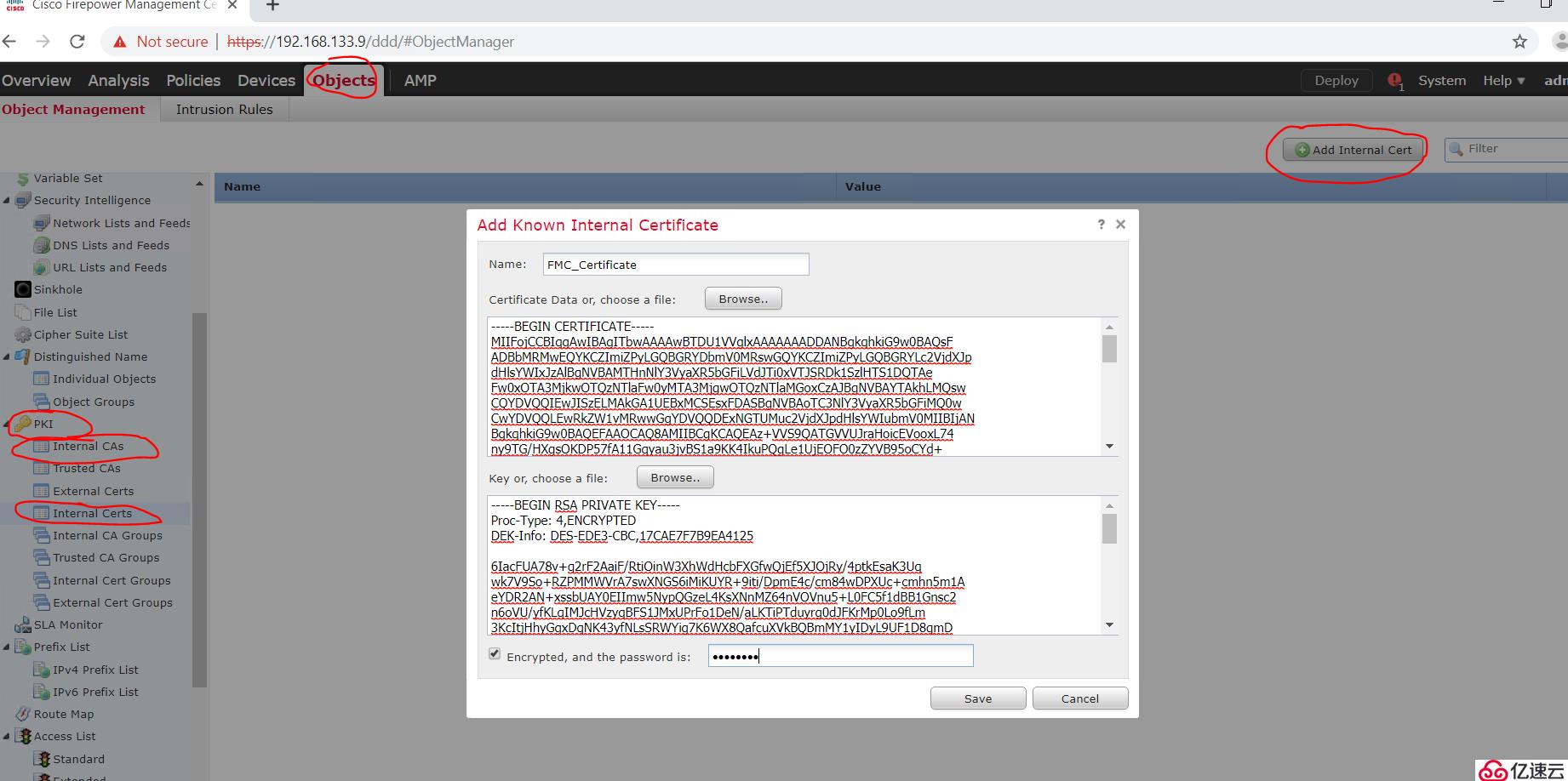Switch to Intrusion Rules tab
Screen dimensions: 1568x781
(x=225, y=110)
